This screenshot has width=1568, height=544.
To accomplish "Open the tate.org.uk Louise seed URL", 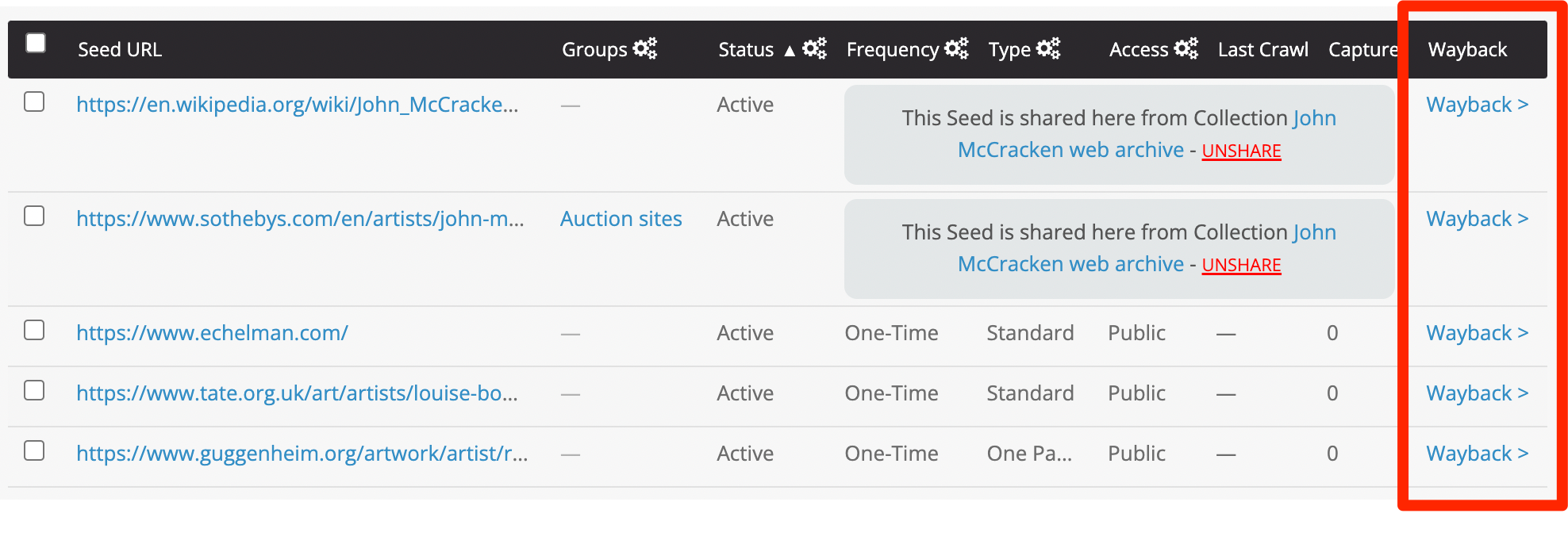I will 297,393.
